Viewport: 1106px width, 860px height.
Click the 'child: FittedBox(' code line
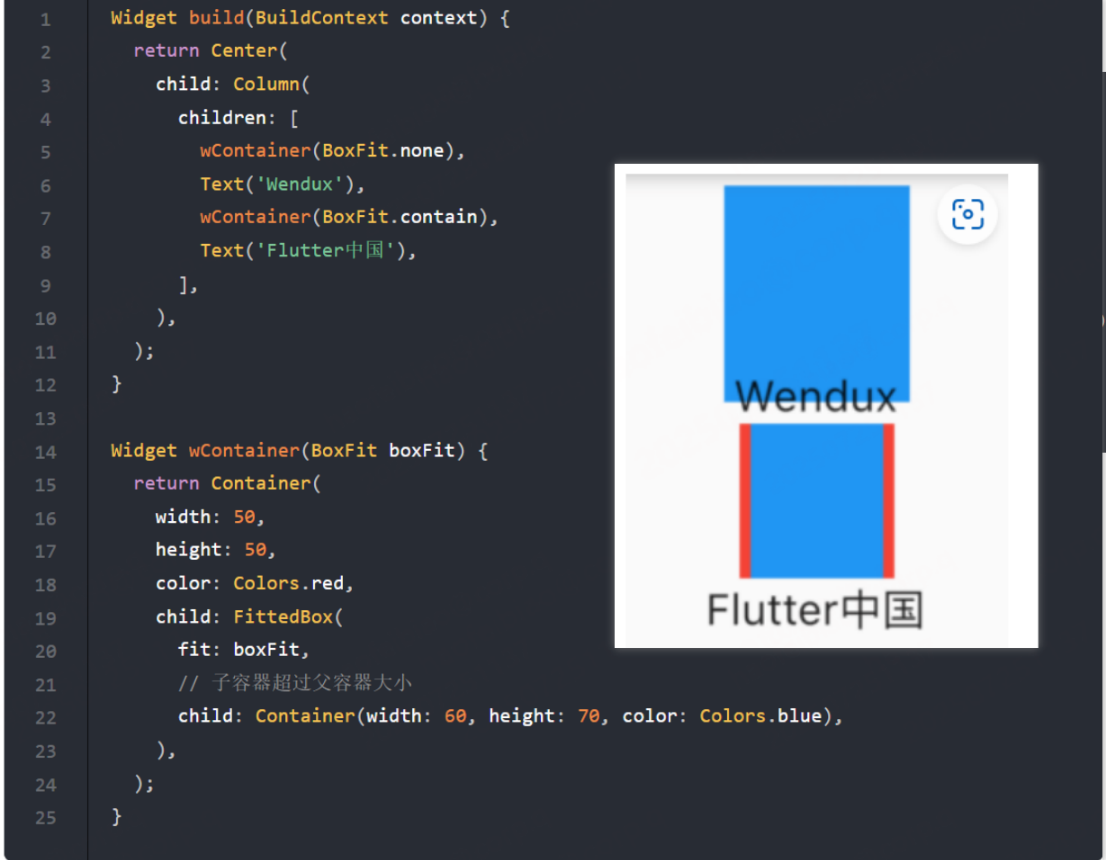click(x=249, y=617)
